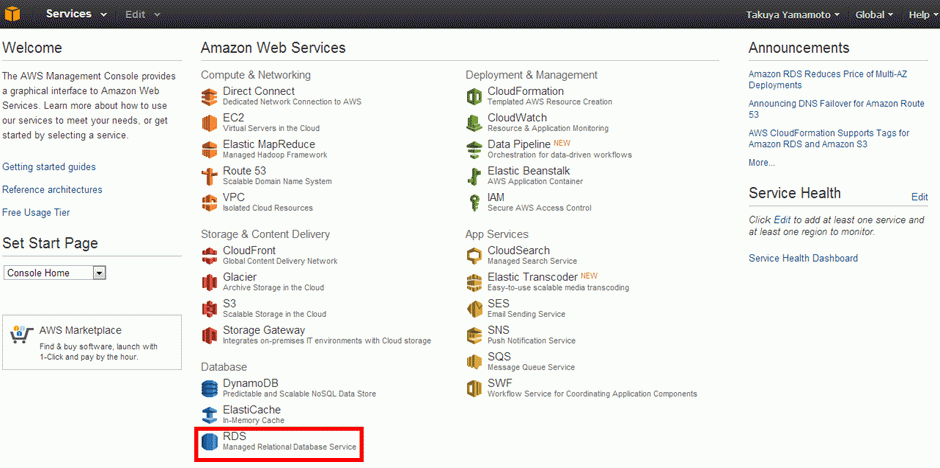
Task: Click the SWF service icon
Action: point(474,388)
